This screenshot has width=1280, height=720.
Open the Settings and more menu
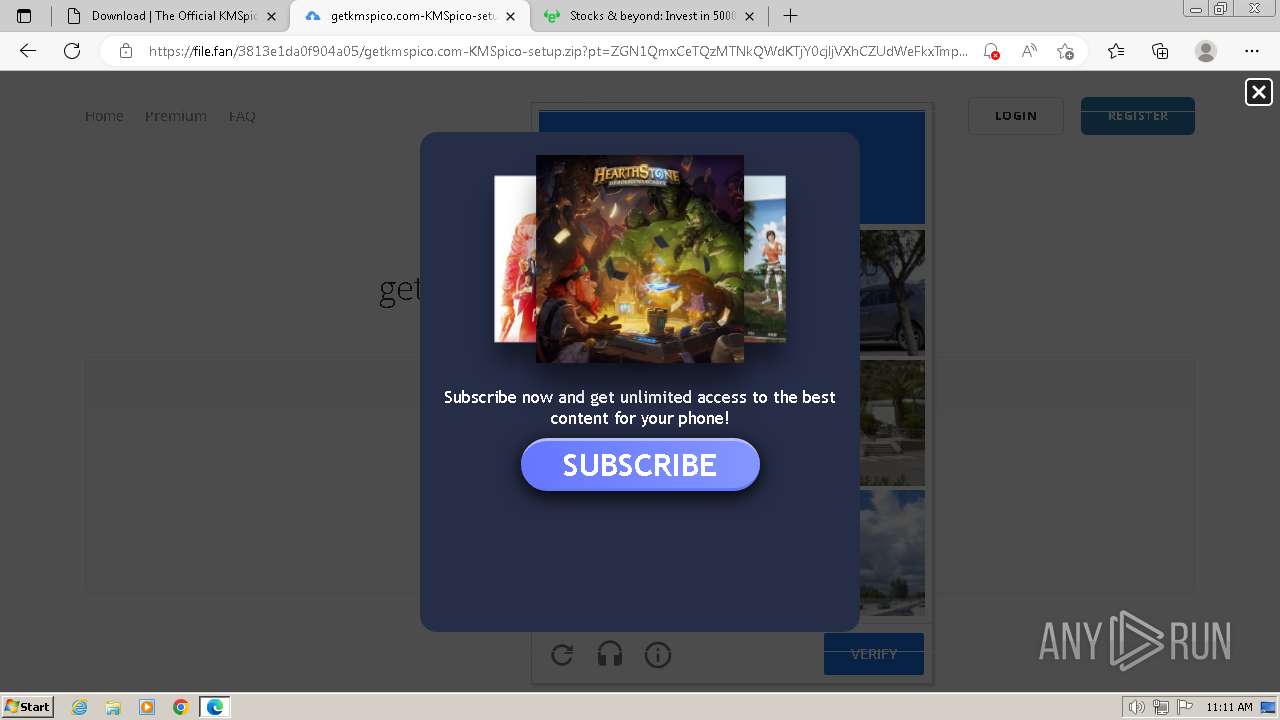[x=1252, y=51]
